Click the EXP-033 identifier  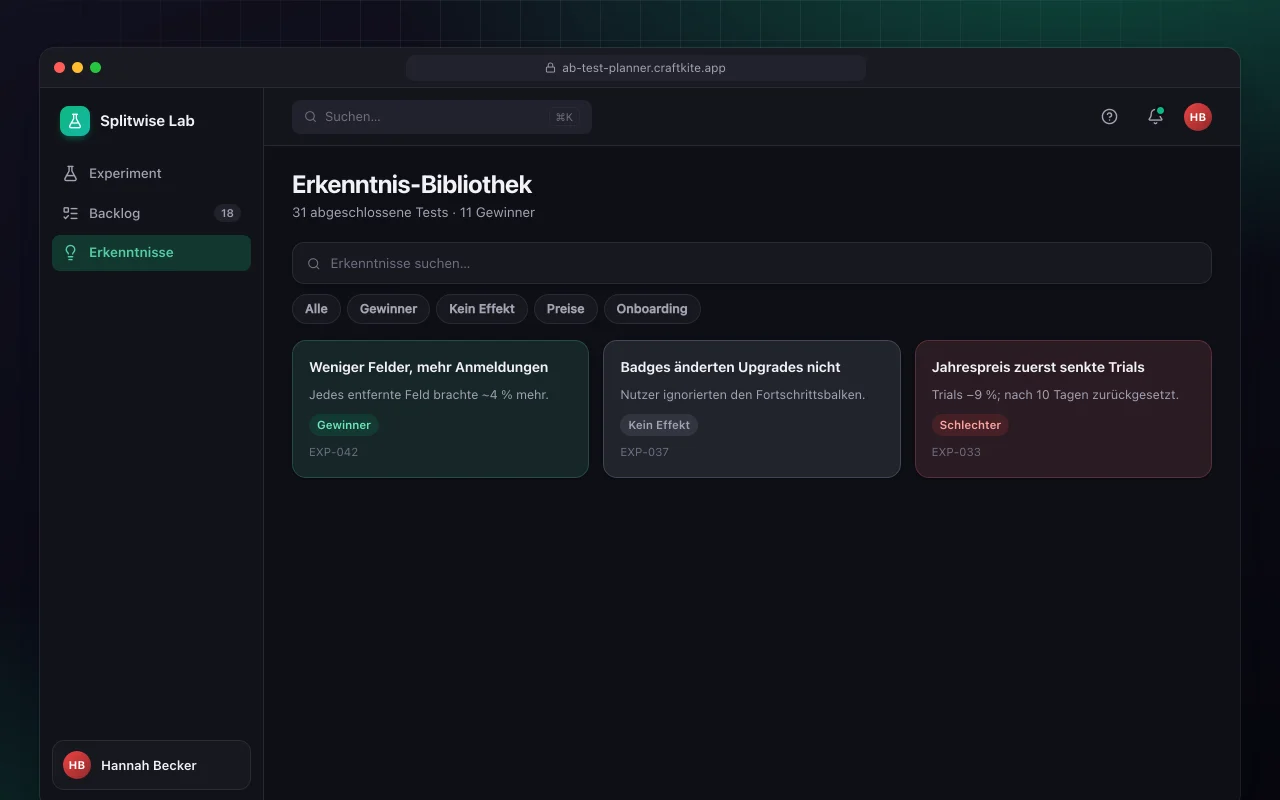point(956,452)
